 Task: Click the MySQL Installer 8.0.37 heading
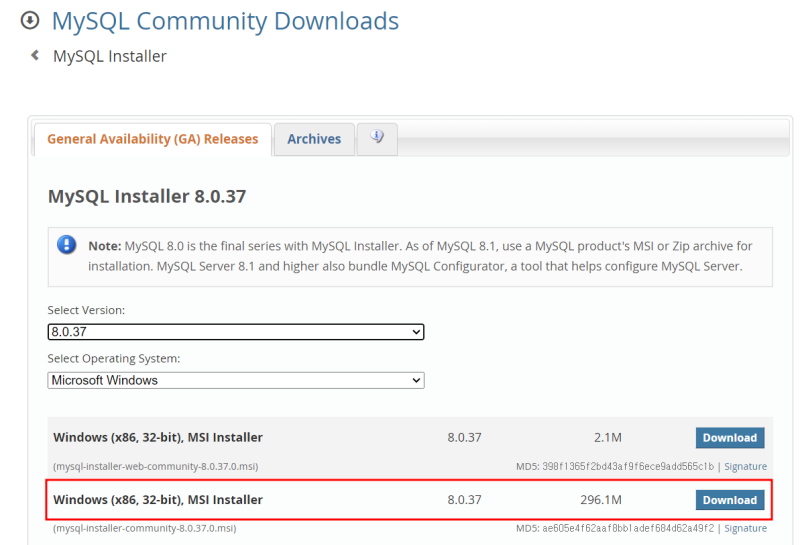point(147,196)
